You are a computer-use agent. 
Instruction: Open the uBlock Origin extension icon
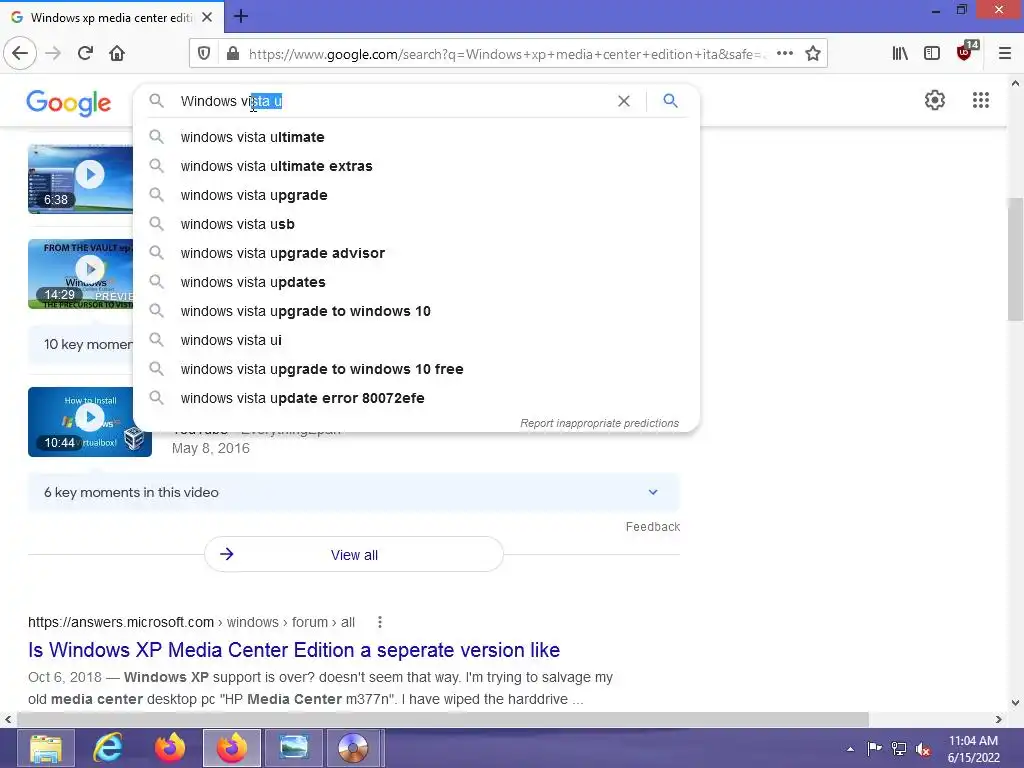click(965, 52)
